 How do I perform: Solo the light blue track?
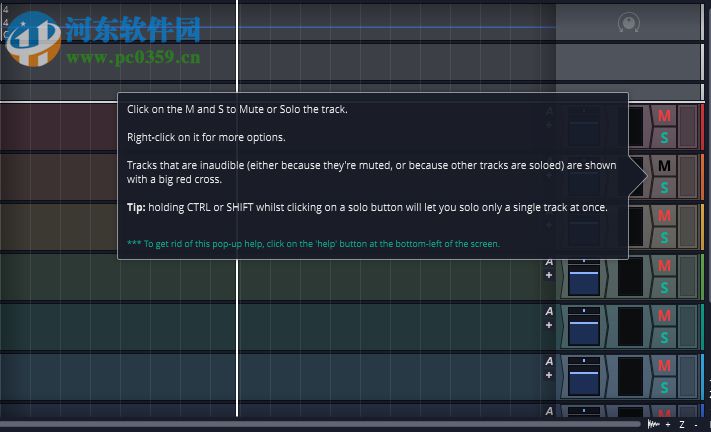664,387
